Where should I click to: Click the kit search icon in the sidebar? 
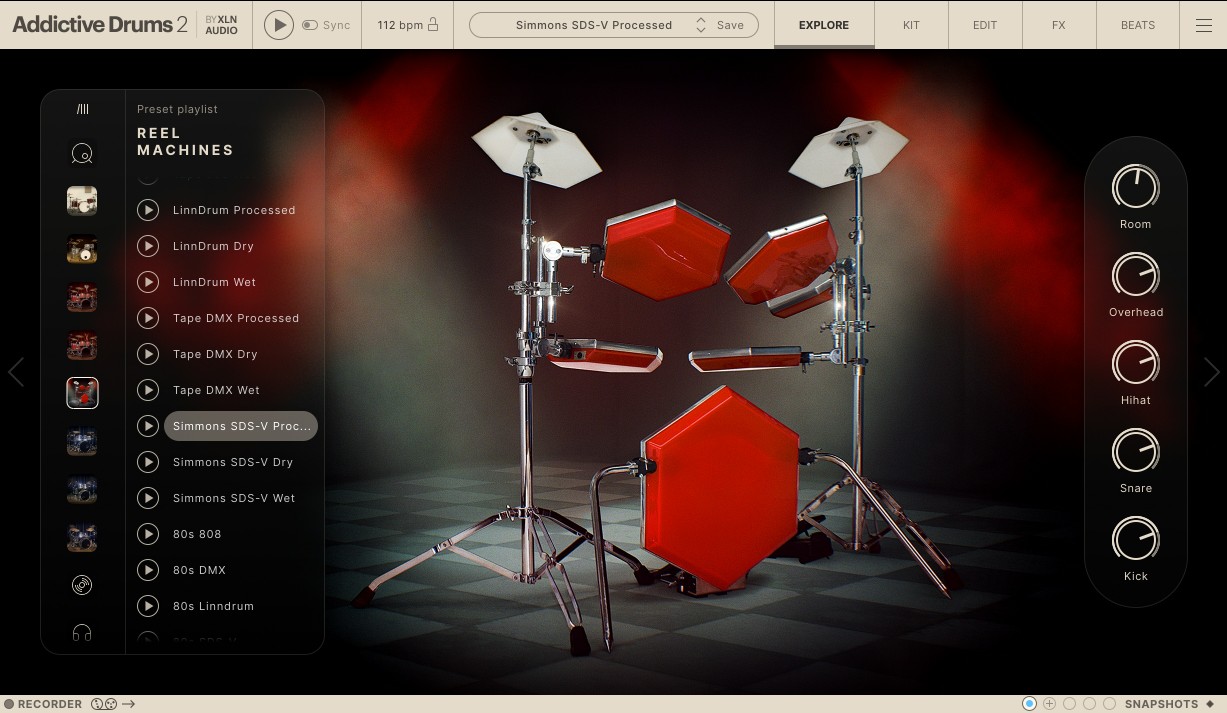pyautogui.click(x=82, y=154)
